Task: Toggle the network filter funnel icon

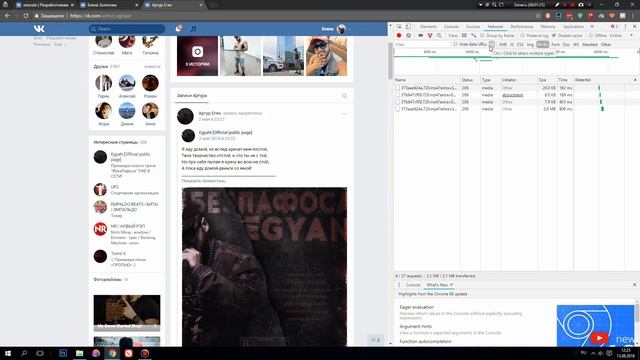Action: coord(430,36)
